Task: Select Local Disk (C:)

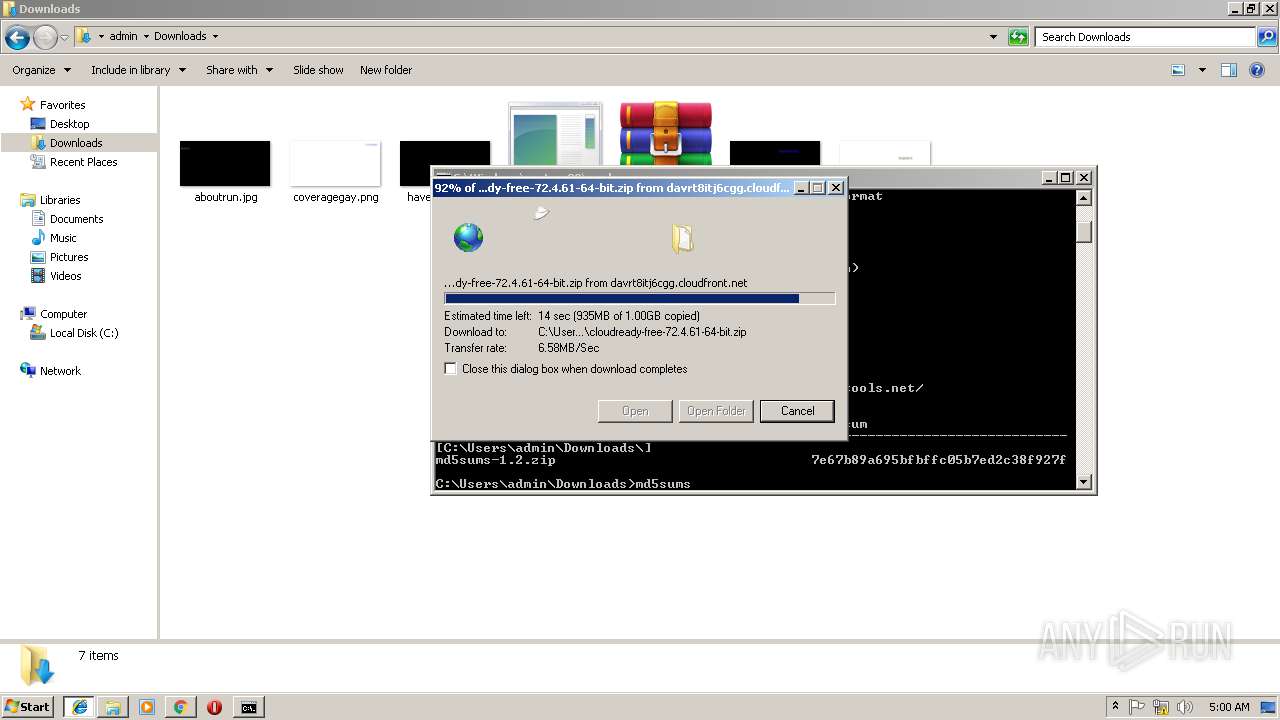Action: pos(84,333)
